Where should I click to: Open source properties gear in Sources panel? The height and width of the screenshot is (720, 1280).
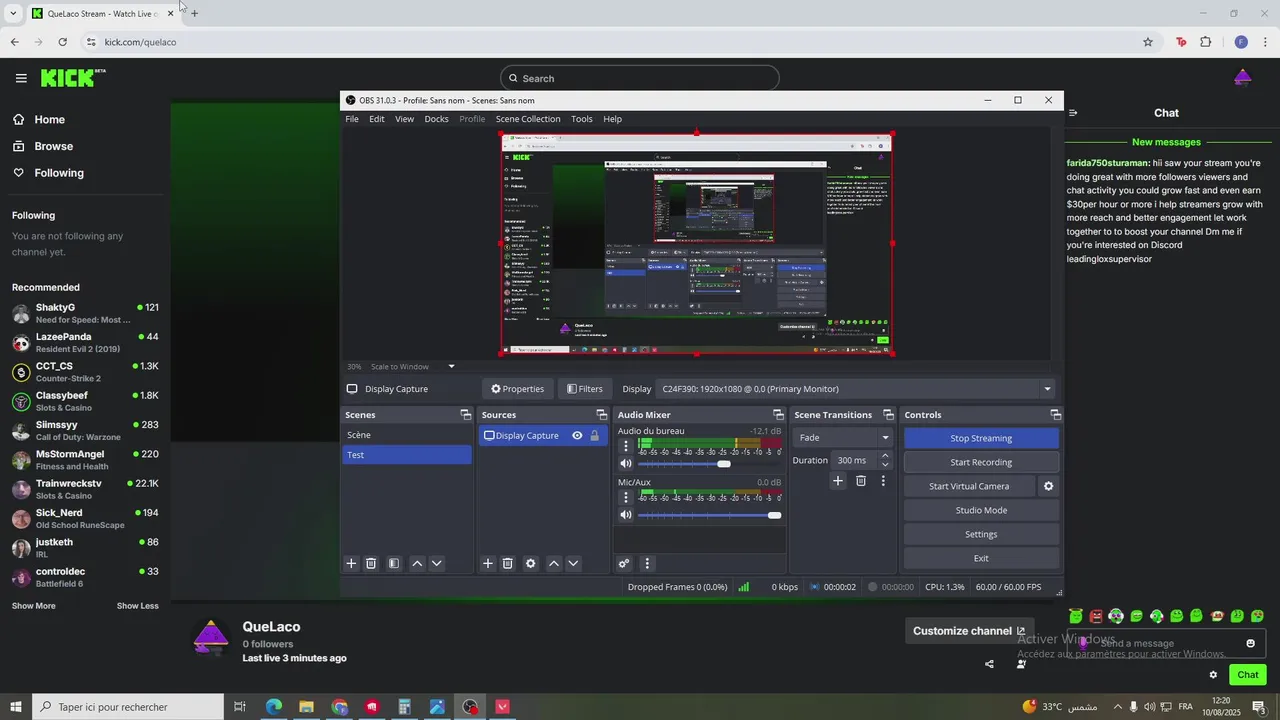(531, 563)
